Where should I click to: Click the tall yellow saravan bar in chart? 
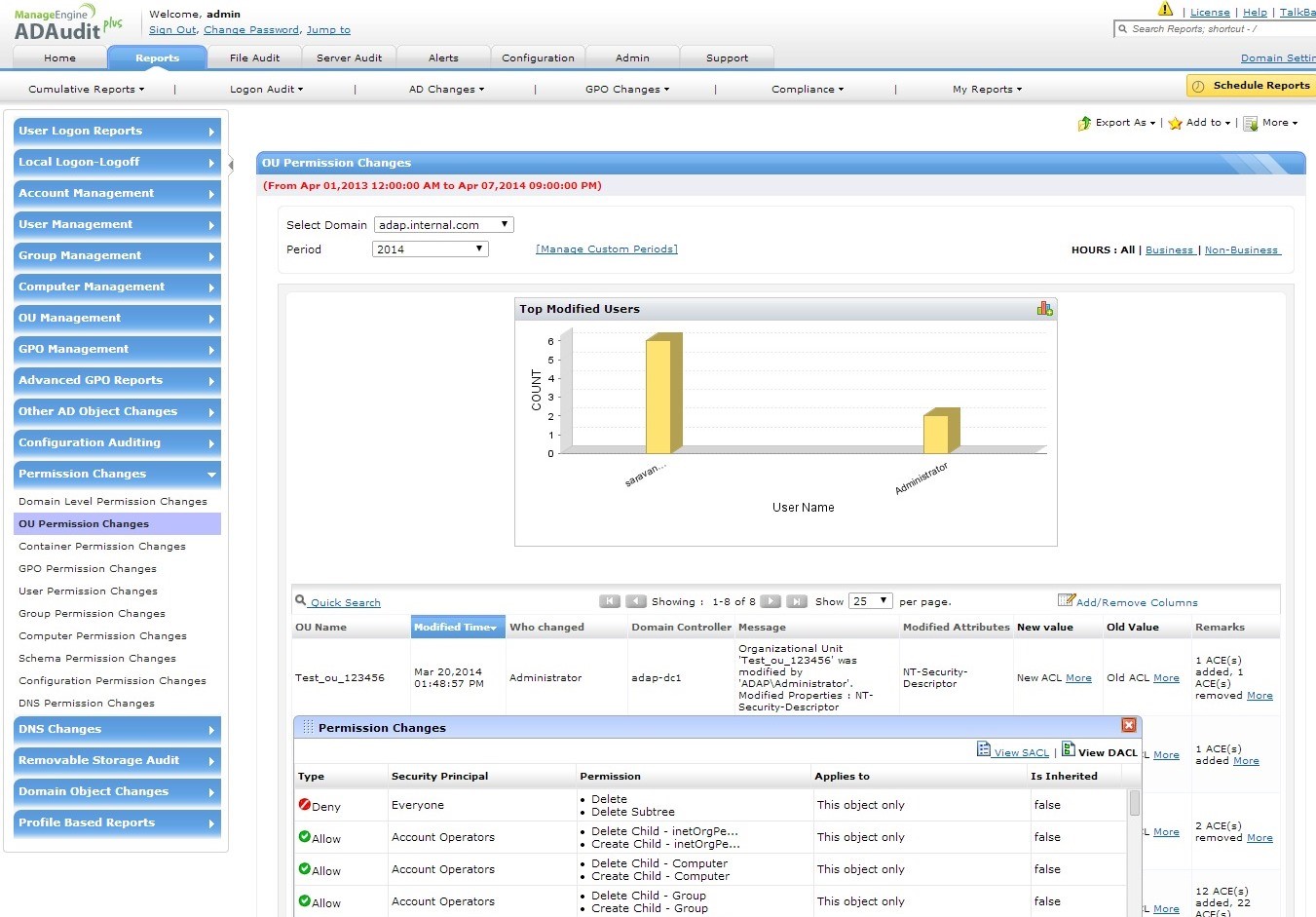(659, 396)
